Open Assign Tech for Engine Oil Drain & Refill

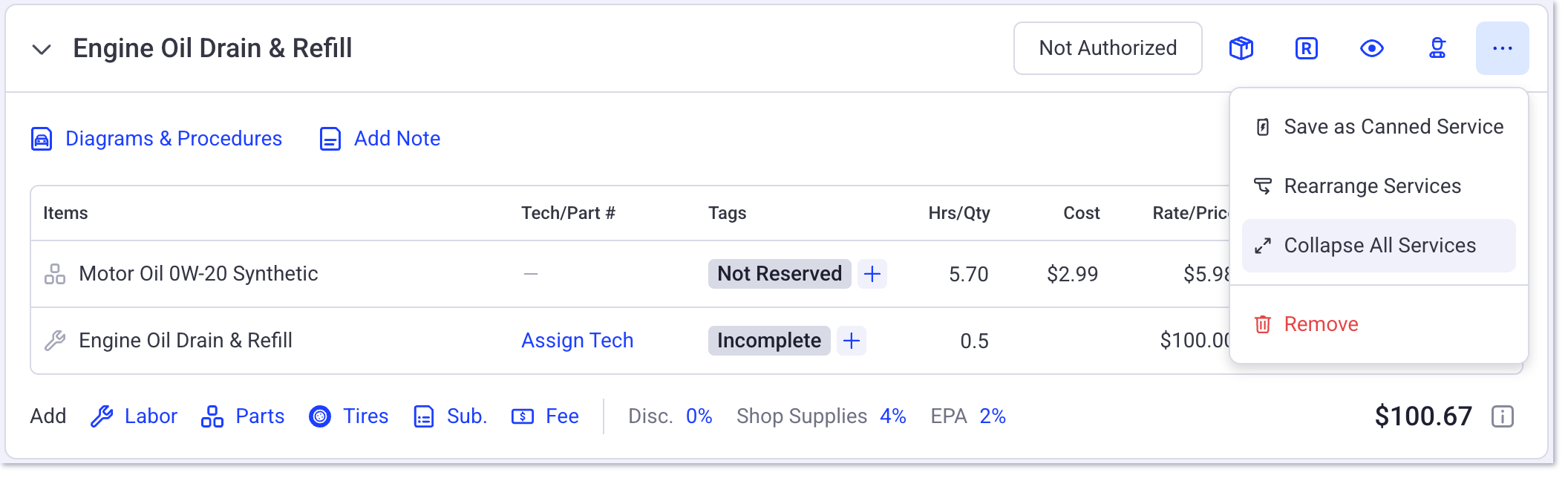click(578, 340)
